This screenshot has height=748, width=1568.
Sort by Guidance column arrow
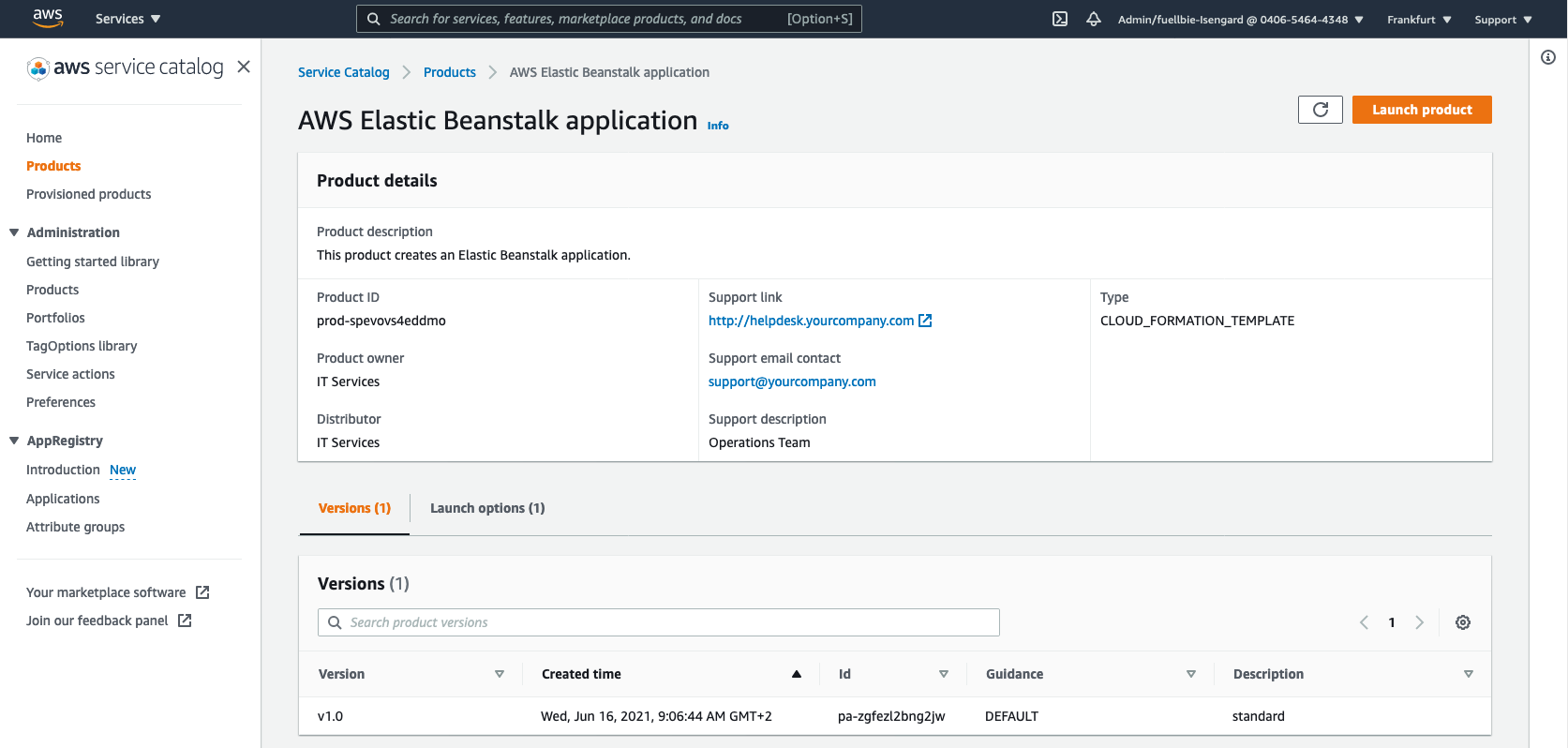[x=1191, y=674]
